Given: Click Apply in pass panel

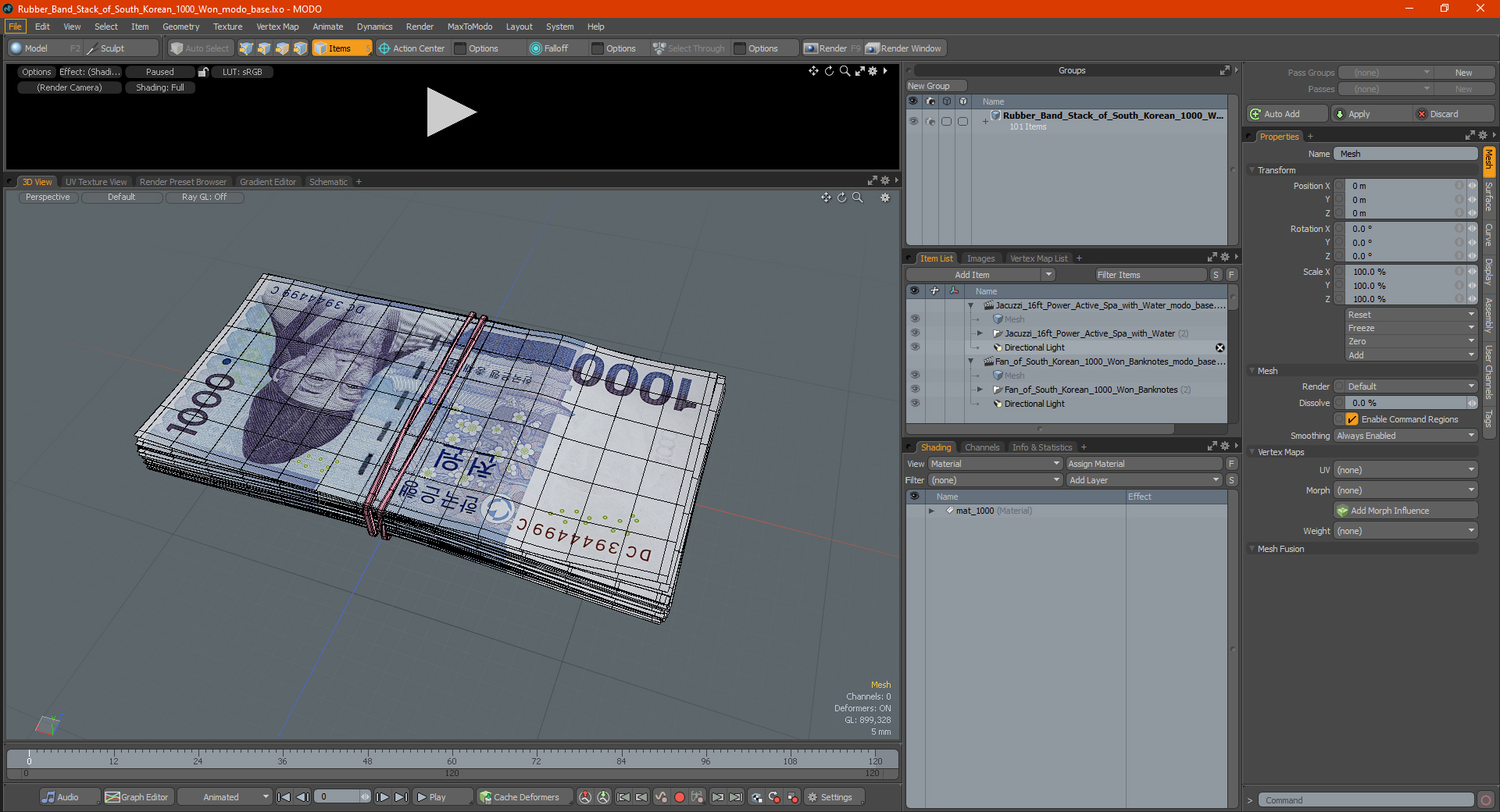Looking at the screenshot, I should tap(1371, 114).
